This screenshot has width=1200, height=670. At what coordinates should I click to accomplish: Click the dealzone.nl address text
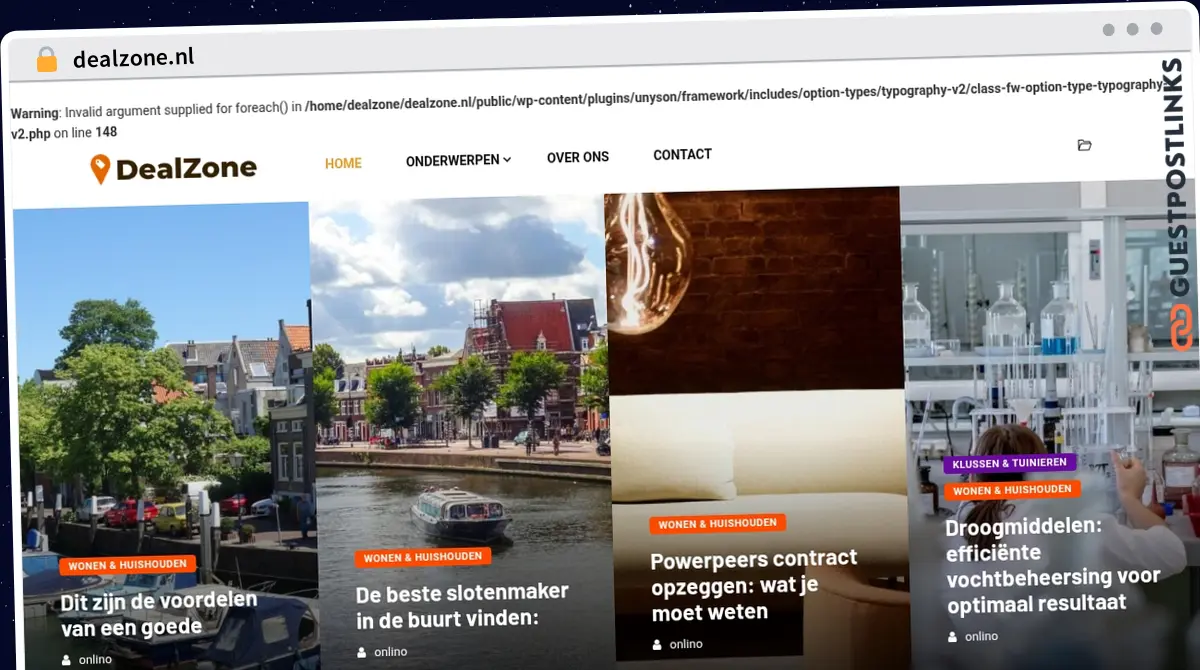click(x=133, y=59)
